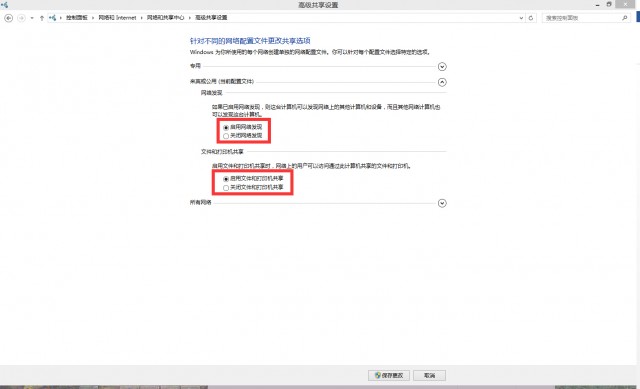Viewport: 640px width, 389px height.
Task: Open the breadcrumb arrow after 控制面板
Action: [93, 18]
